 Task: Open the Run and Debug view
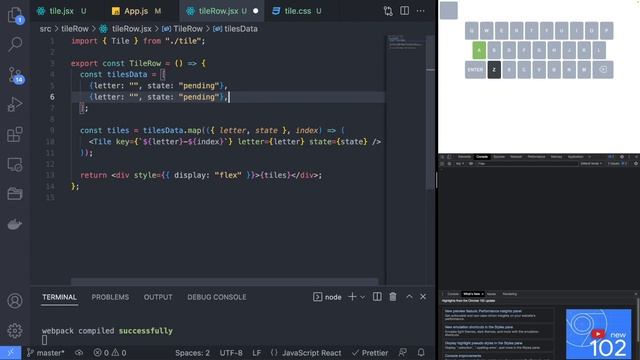(15, 104)
